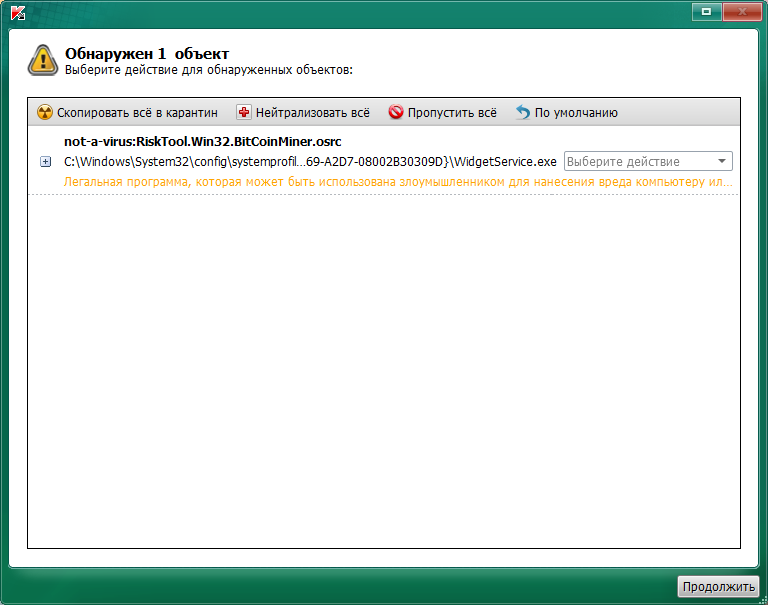Viewport: 768px width, 605px height.
Task: Select the not-a-virus:RiskTool.Win32.BitCoinMiner.osrc threat name
Action: [203, 142]
